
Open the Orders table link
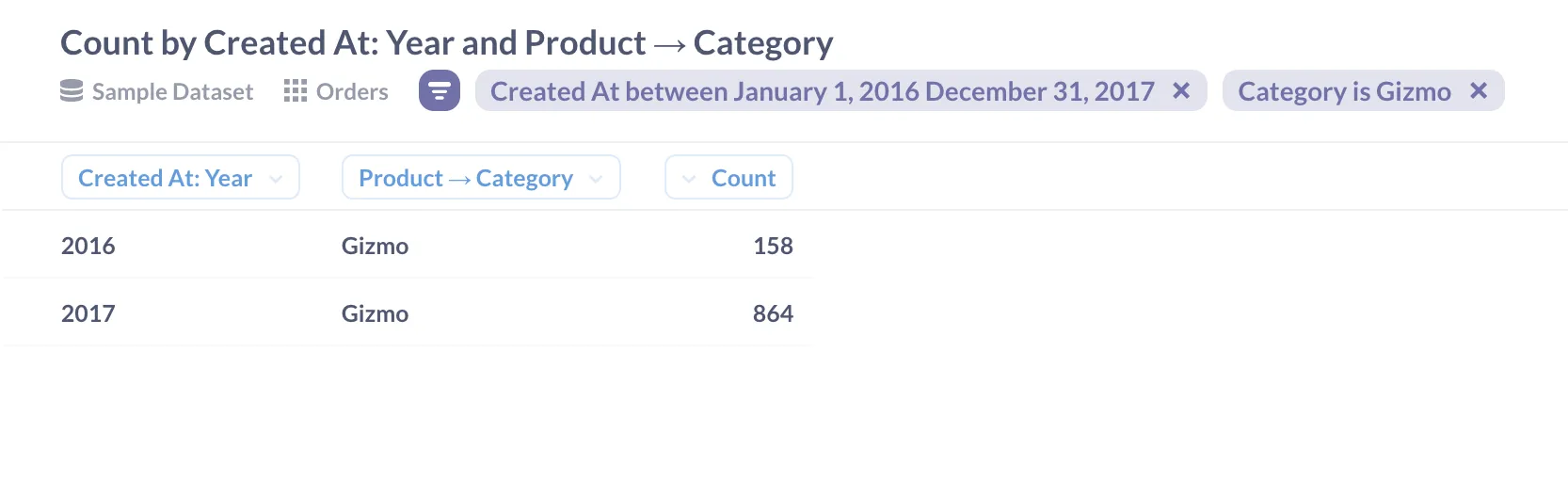pyautogui.click(x=352, y=91)
